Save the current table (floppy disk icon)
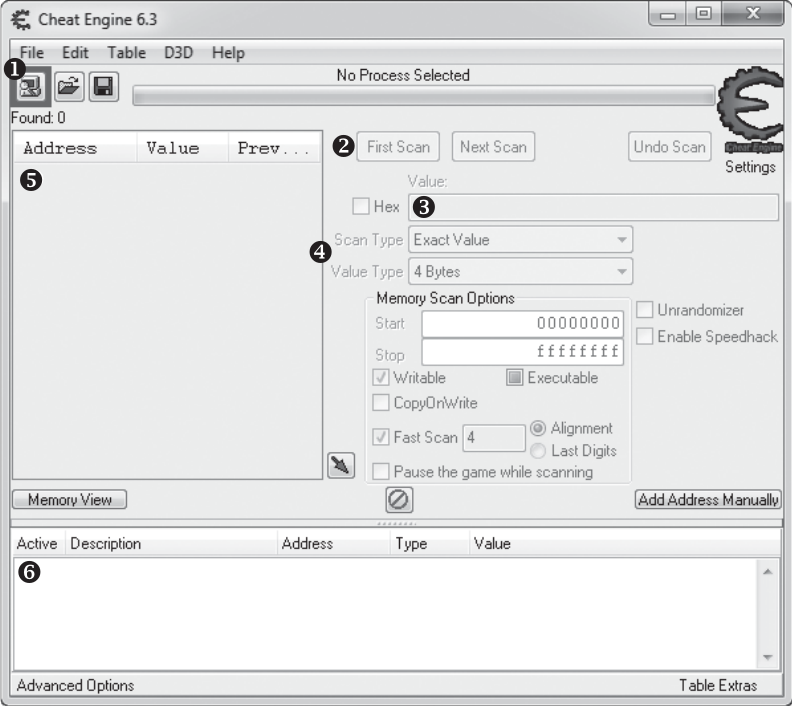This screenshot has height=706, width=792. (104, 87)
